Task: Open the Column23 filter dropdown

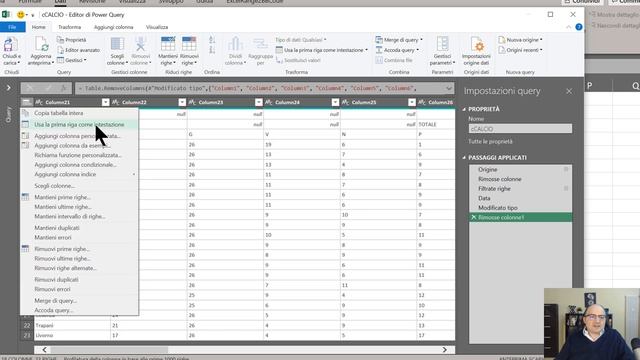Action: point(258,102)
